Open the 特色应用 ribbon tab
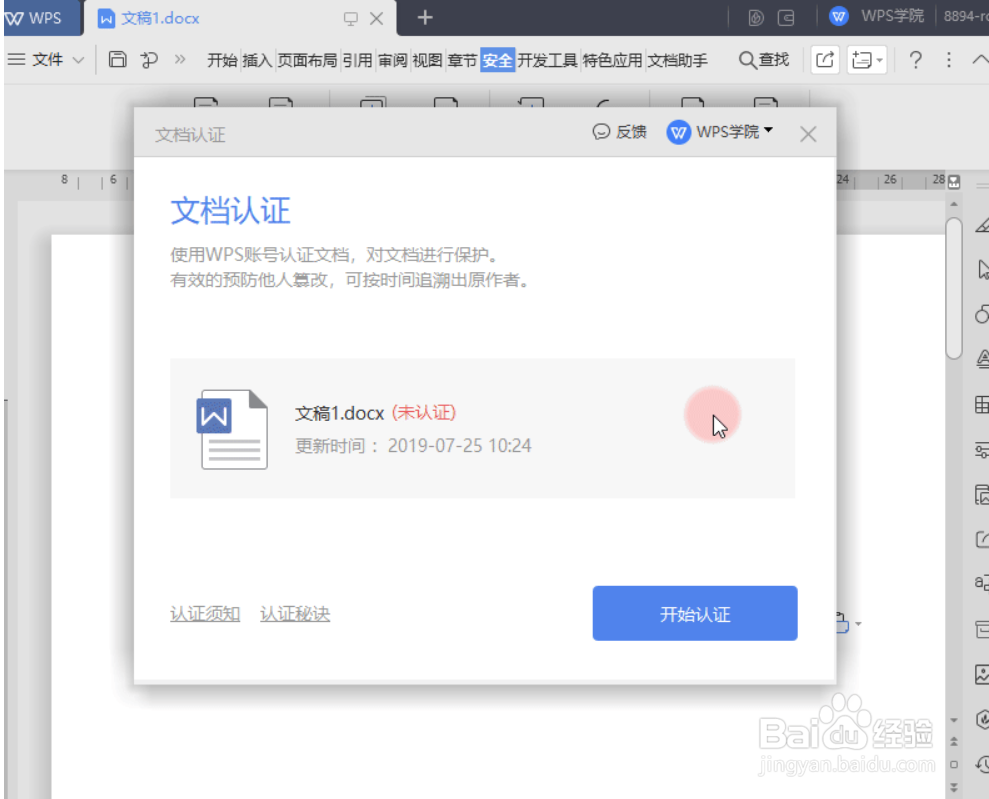989x799 pixels. 612,61
